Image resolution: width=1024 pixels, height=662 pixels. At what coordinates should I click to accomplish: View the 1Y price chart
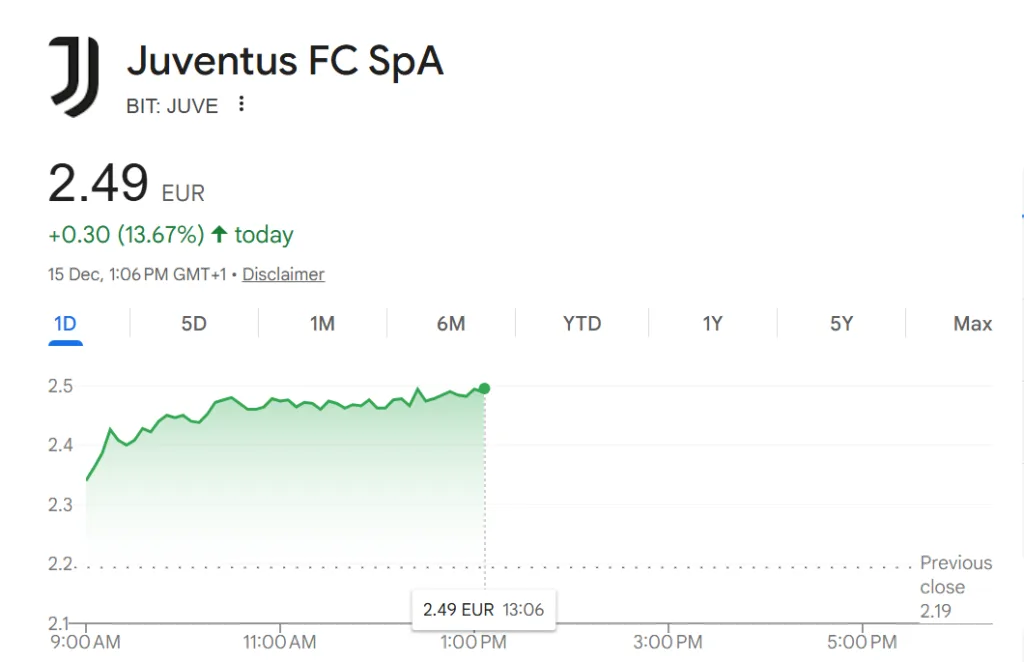tap(712, 324)
